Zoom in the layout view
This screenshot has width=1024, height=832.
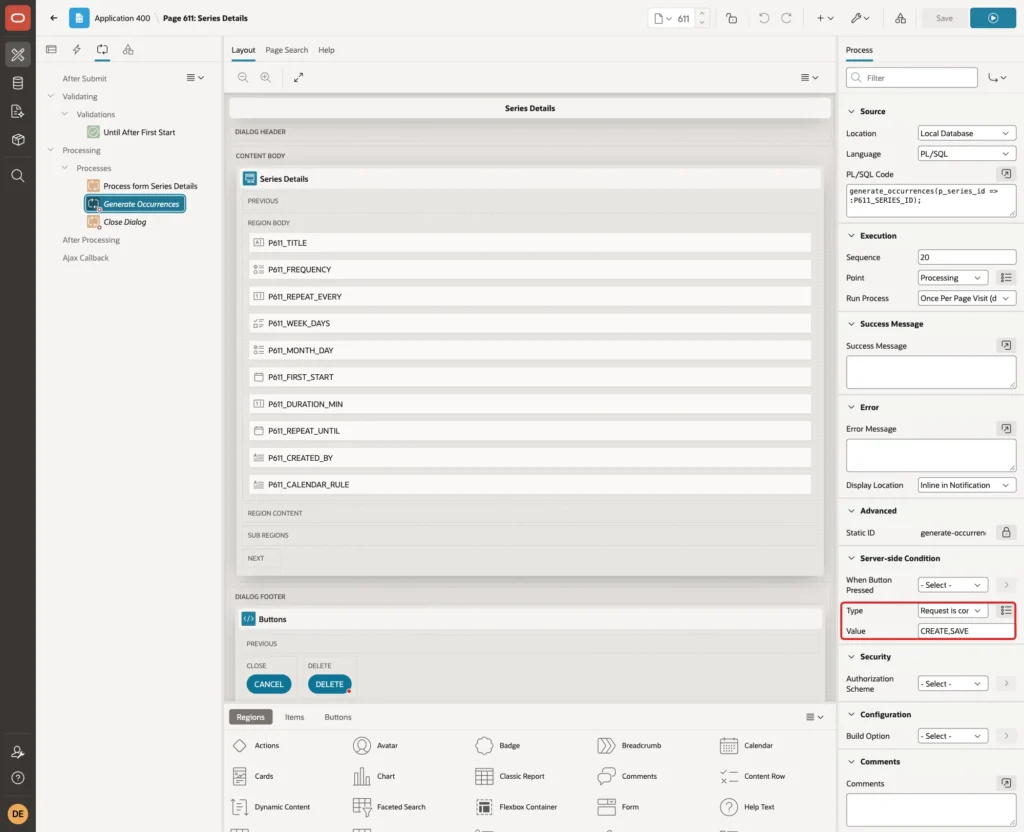click(x=266, y=77)
